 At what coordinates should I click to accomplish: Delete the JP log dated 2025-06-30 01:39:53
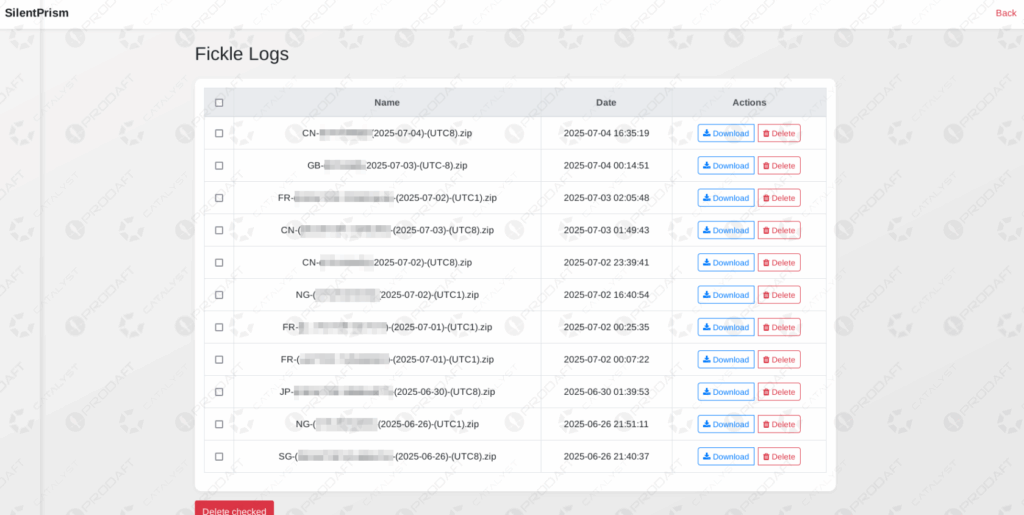778,392
